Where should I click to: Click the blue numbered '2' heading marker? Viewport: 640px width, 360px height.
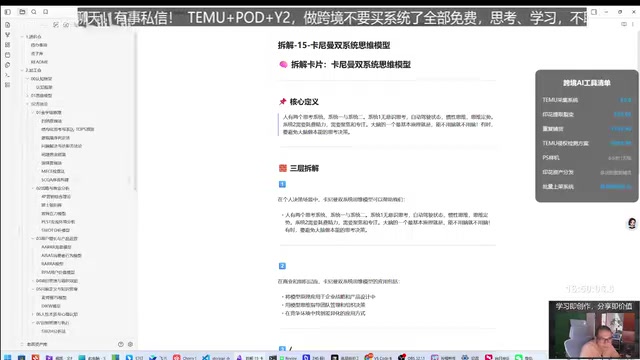point(282,266)
